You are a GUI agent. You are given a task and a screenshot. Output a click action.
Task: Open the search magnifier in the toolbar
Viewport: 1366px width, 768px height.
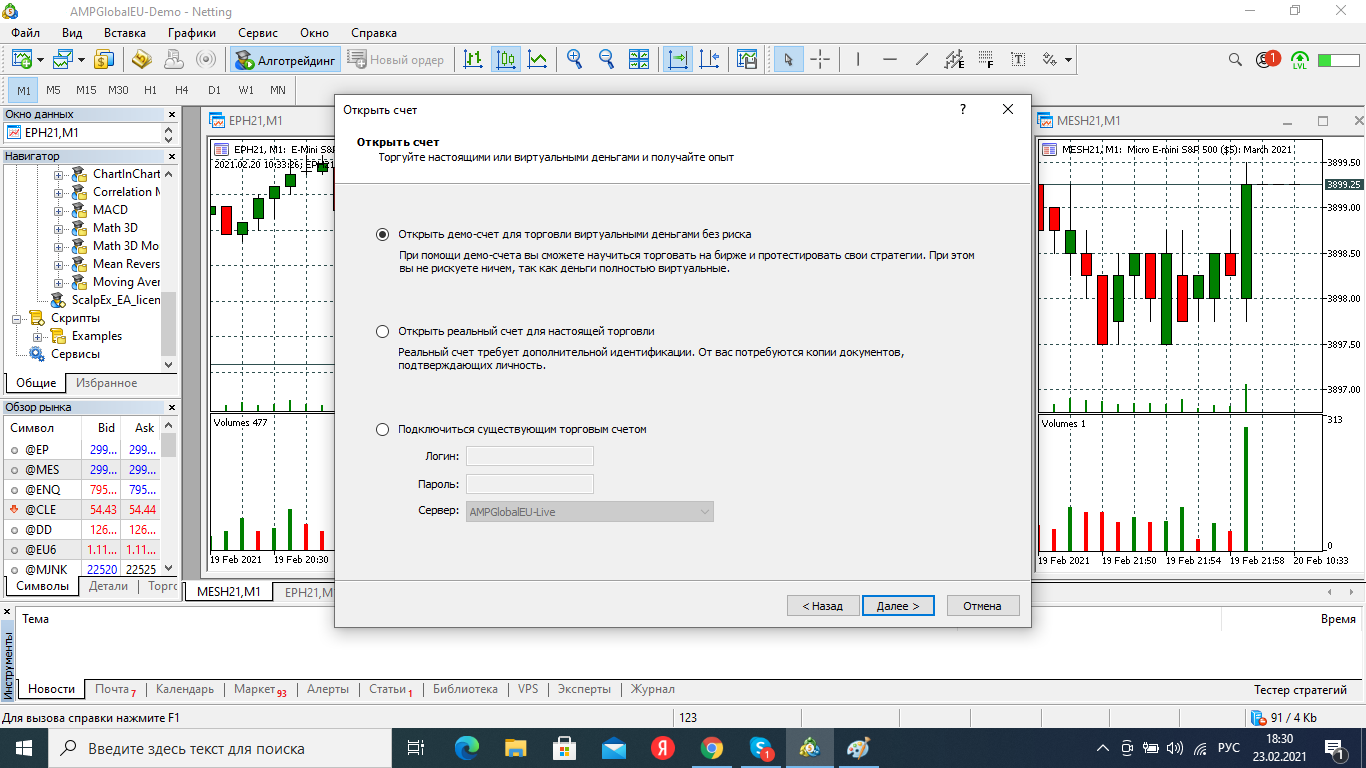tap(1236, 59)
